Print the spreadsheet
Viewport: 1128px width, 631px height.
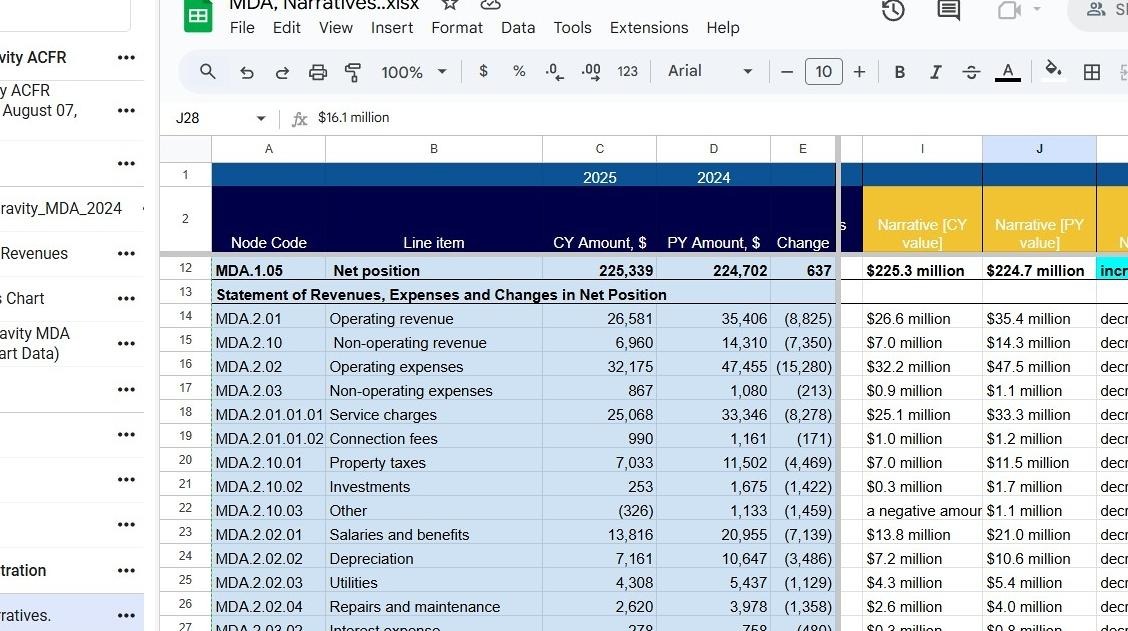click(x=317, y=72)
